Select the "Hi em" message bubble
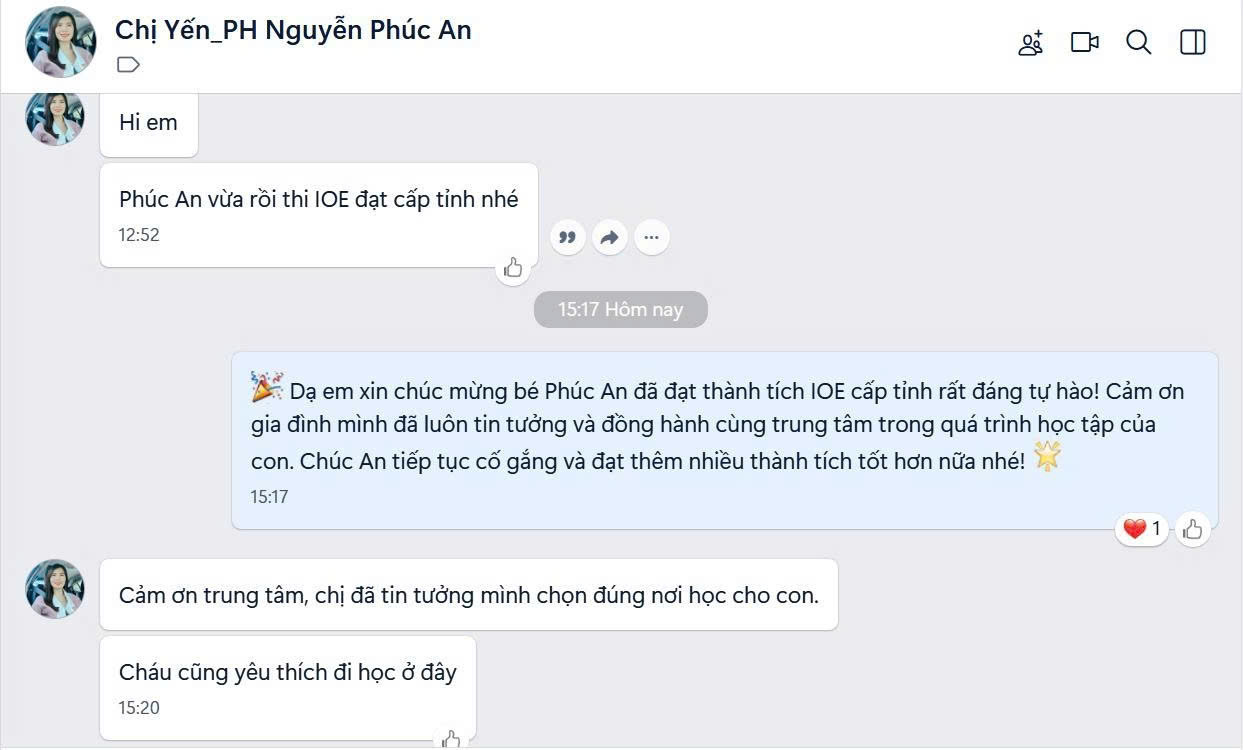Viewport: 1243px width, 750px height. (x=149, y=123)
